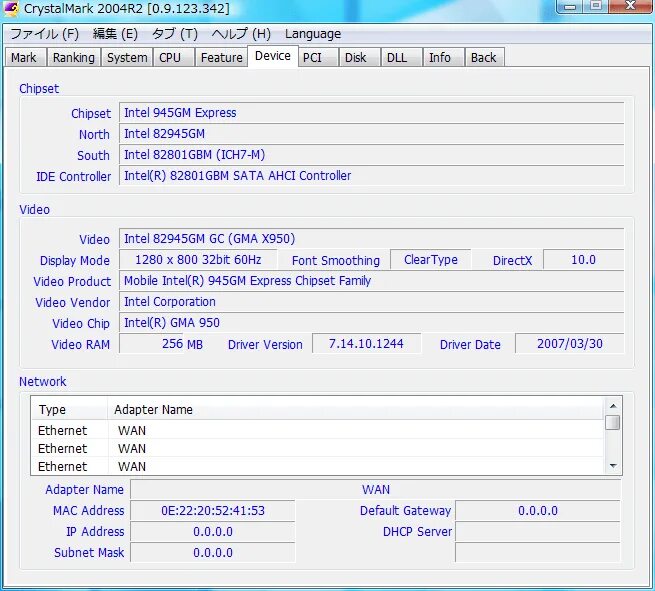Image resolution: width=655 pixels, height=591 pixels.
Task: Click the Video section heading
Action: click(34, 209)
